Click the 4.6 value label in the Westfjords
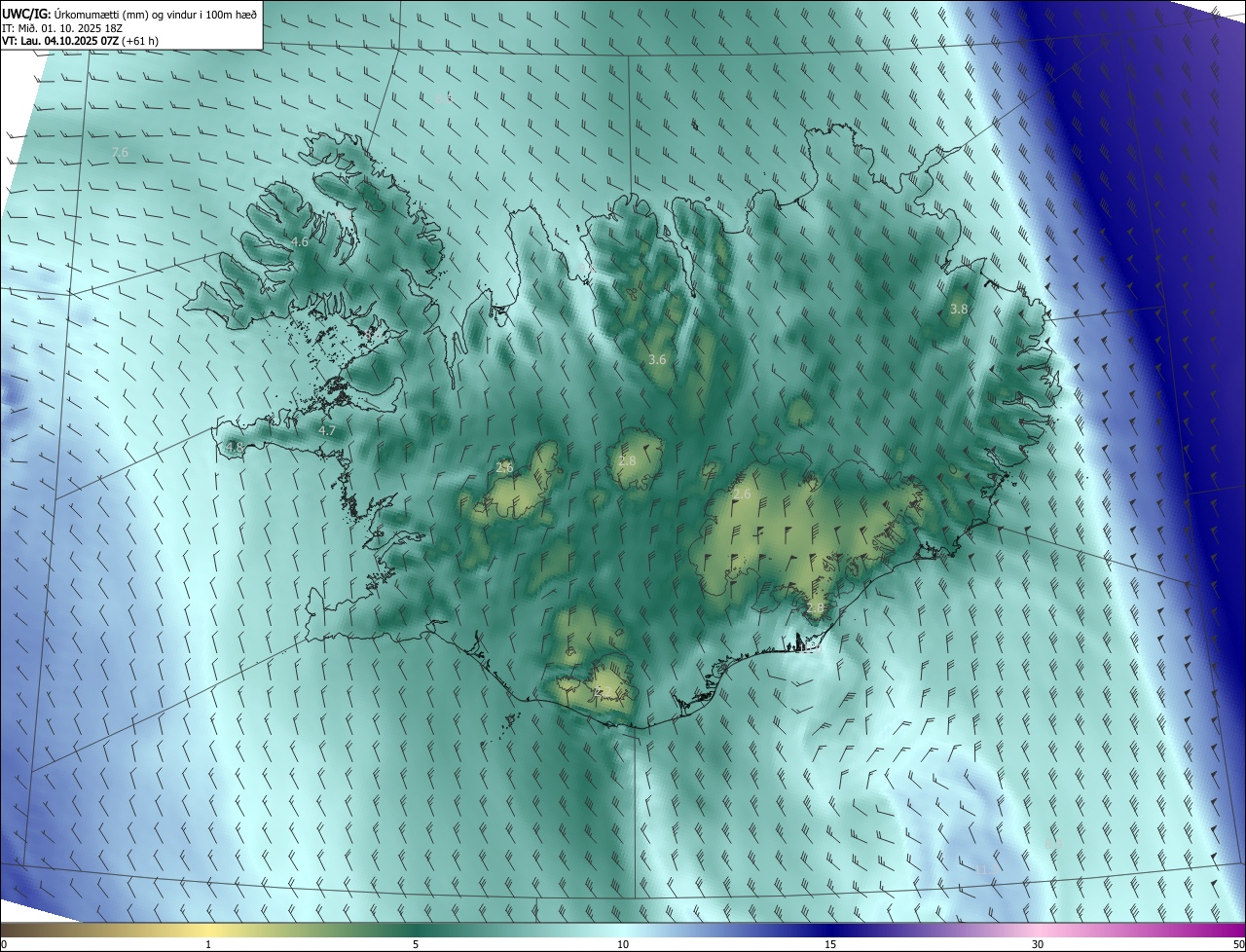Screen dimensions: 1246x952 click(x=300, y=241)
